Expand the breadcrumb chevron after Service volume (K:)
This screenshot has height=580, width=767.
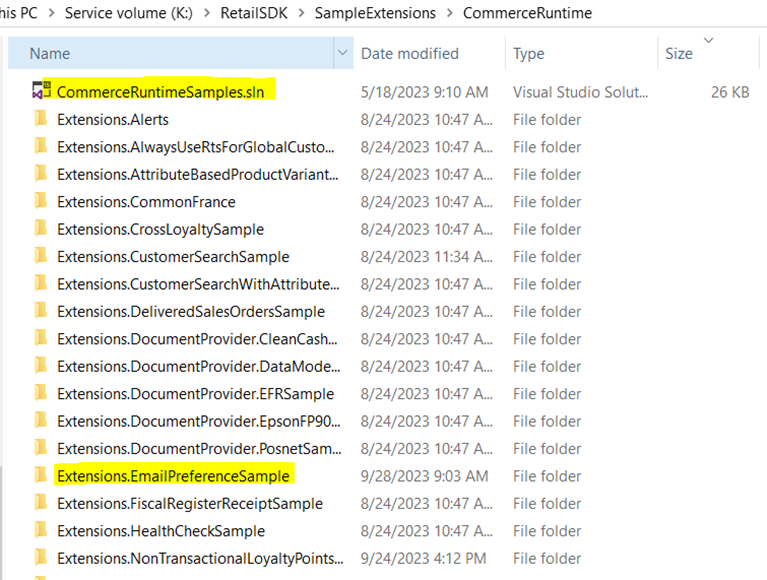pyautogui.click(x=207, y=13)
